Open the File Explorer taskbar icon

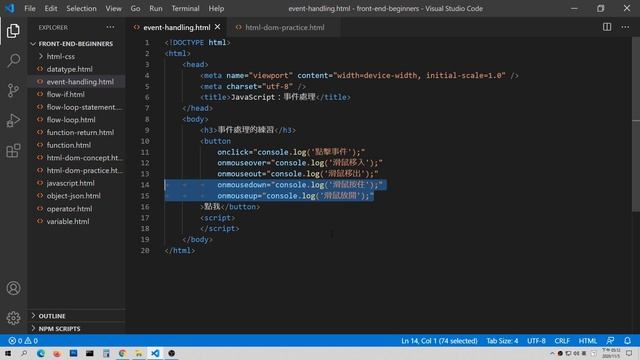point(139,353)
